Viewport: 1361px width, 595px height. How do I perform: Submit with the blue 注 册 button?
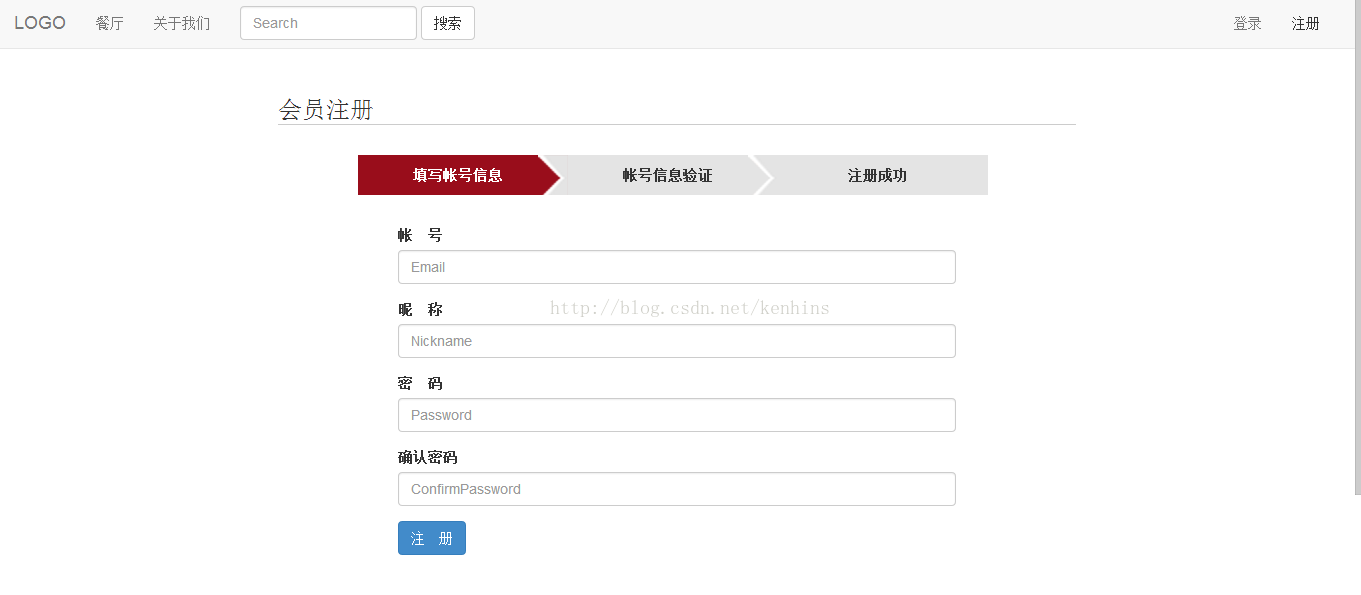point(432,538)
